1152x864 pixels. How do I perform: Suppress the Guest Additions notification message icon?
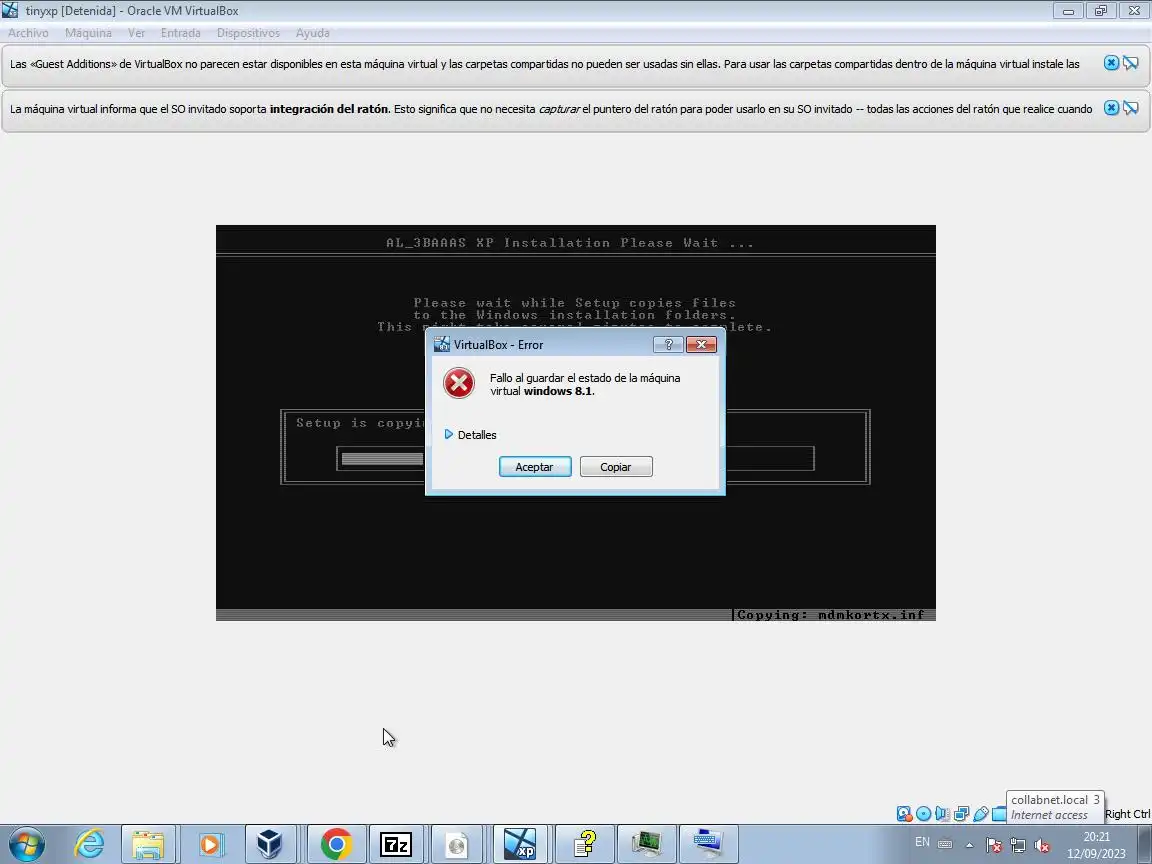click(1131, 63)
